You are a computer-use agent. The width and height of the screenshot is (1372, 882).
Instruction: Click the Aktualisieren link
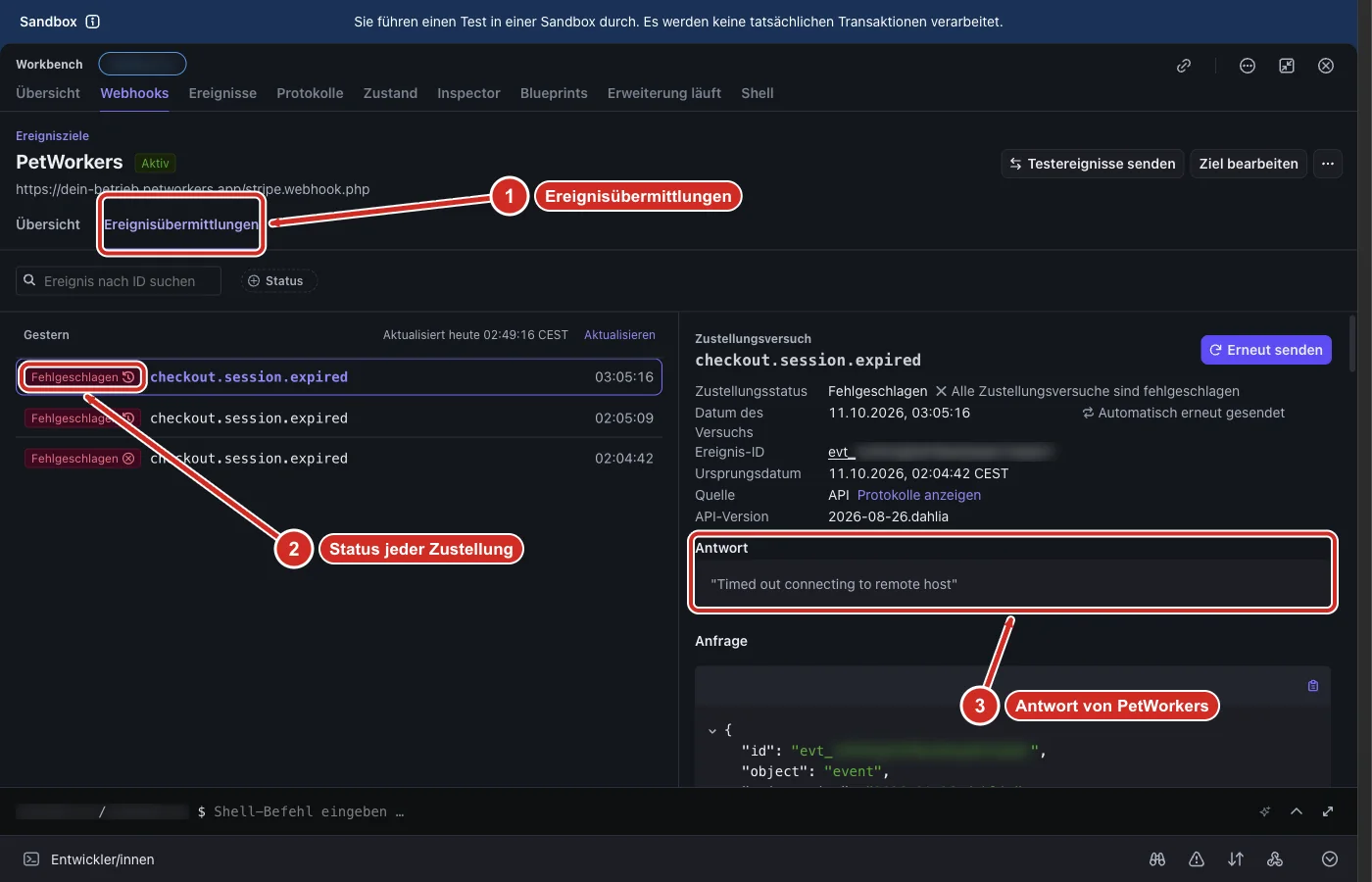click(619, 335)
